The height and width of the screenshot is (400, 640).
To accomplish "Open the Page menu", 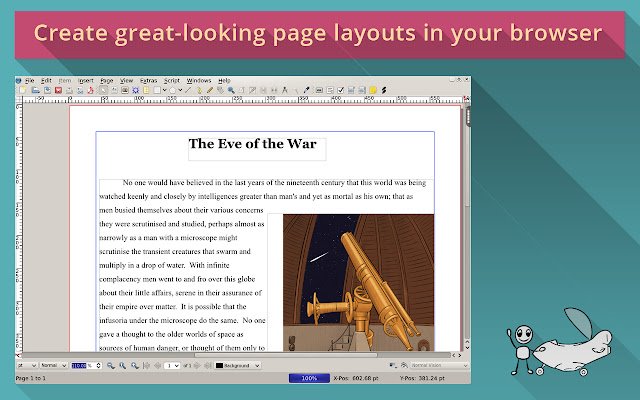I will (x=107, y=81).
